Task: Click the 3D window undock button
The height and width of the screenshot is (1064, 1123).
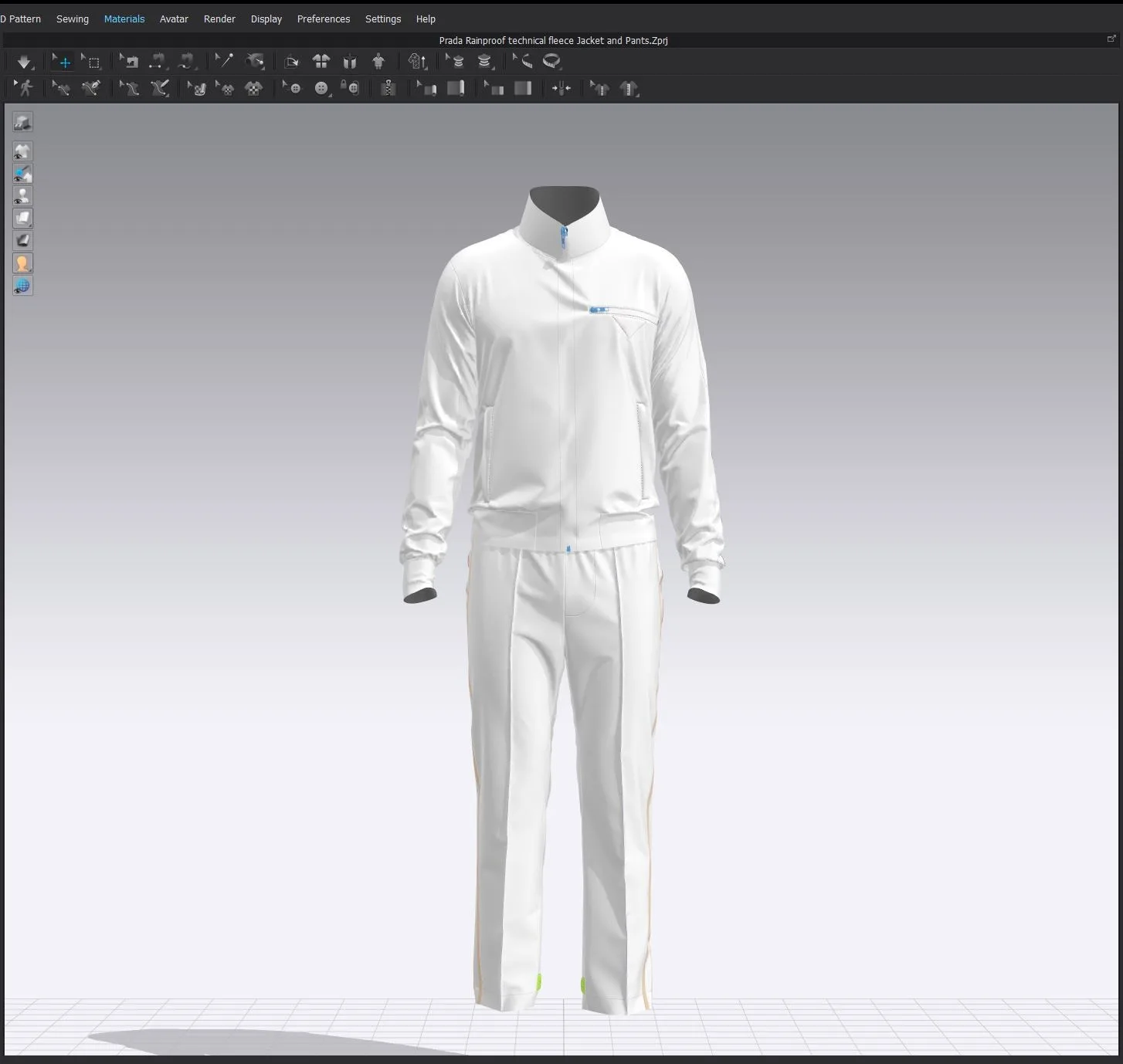Action: [1111, 39]
